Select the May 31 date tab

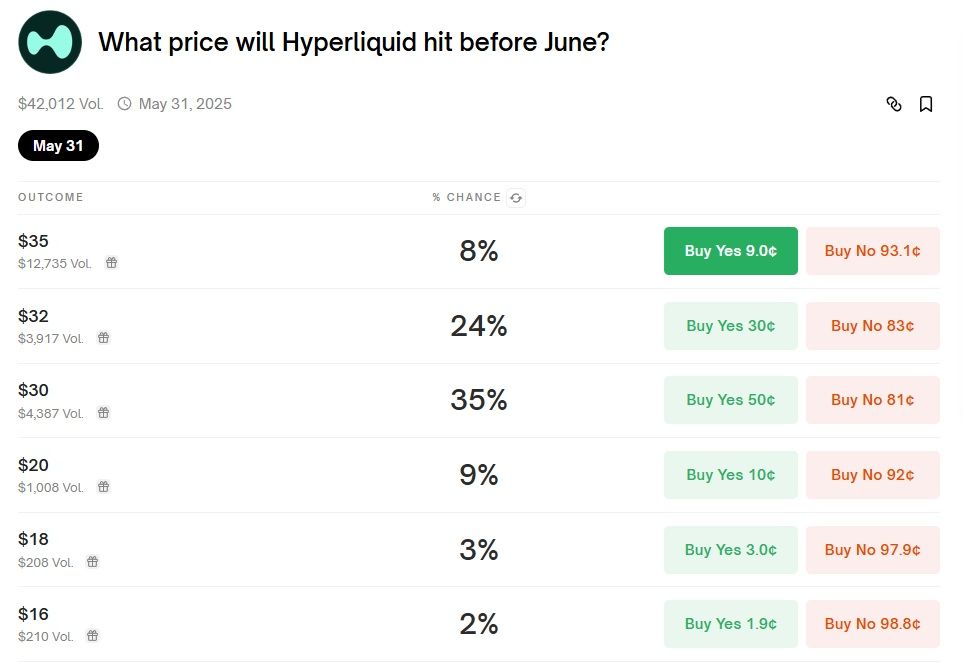click(x=58, y=145)
